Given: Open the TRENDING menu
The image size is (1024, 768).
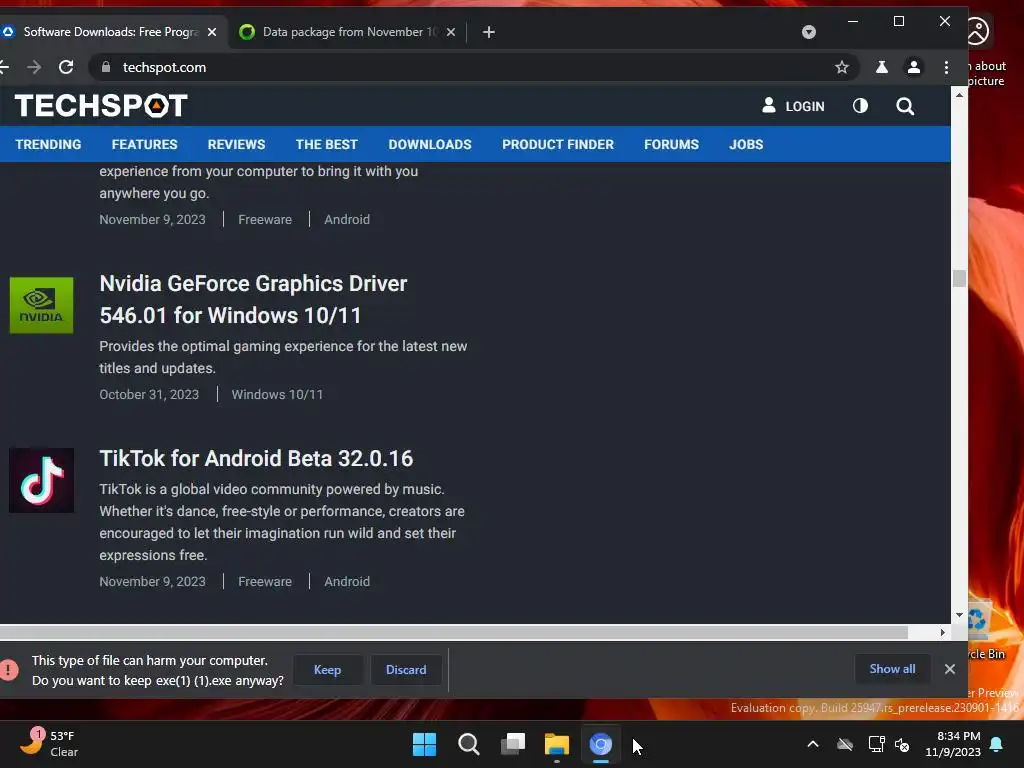Looking at the screenshot, I should (x=48, y=144).
